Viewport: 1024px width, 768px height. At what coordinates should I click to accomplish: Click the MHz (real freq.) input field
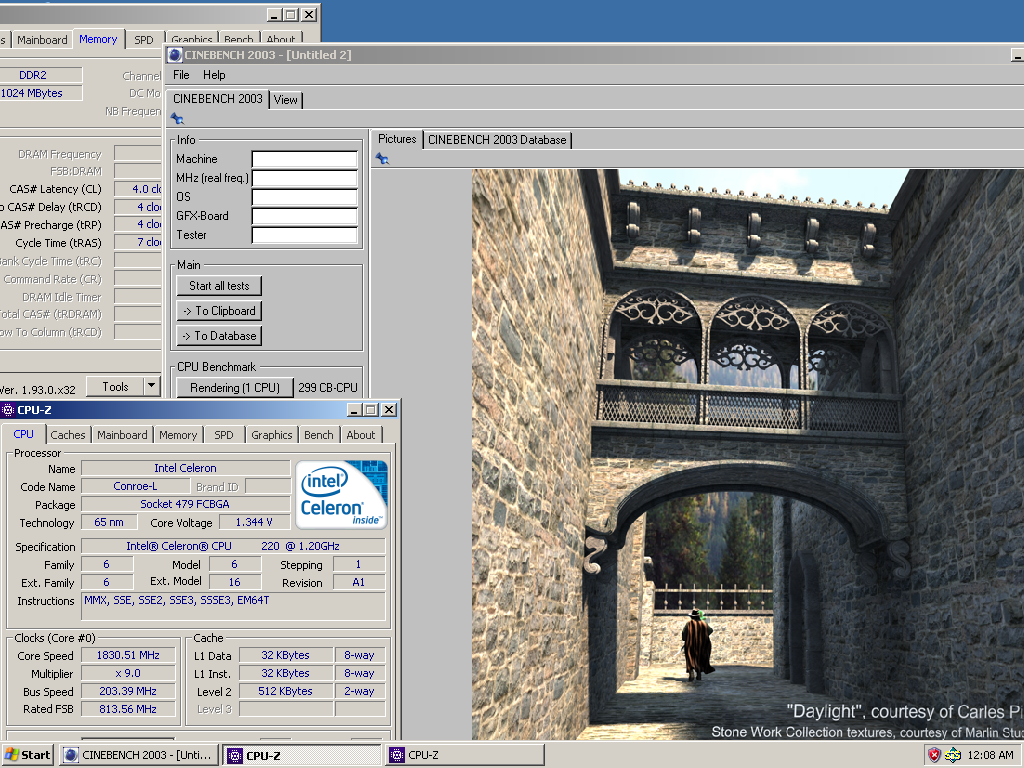click(x=304, y=178)
